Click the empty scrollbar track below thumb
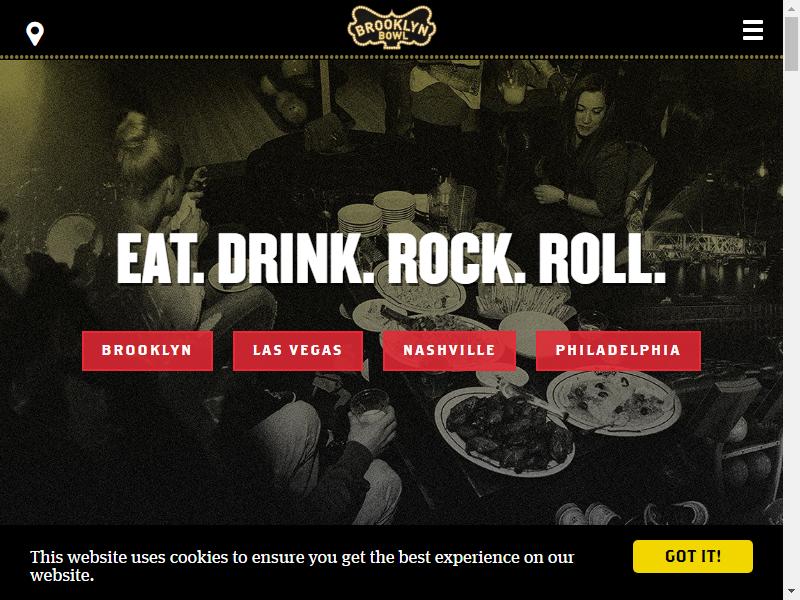 click(791, 327)
